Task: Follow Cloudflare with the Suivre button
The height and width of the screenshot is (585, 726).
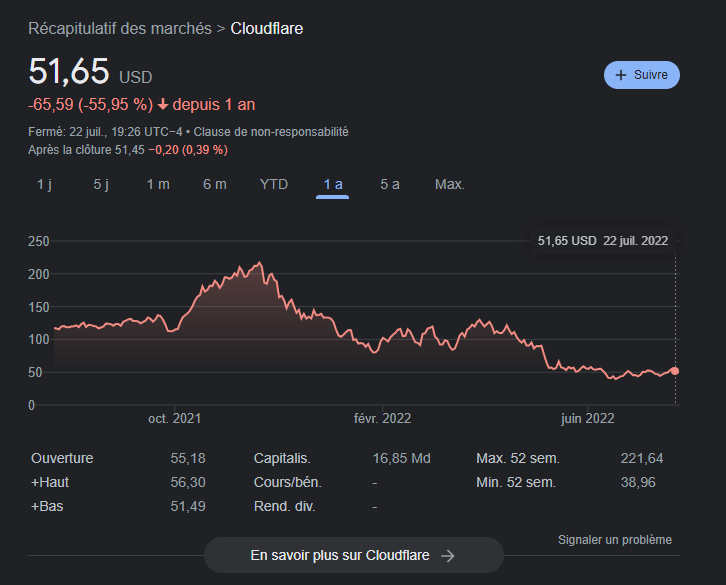Action: tap(642, 75)
